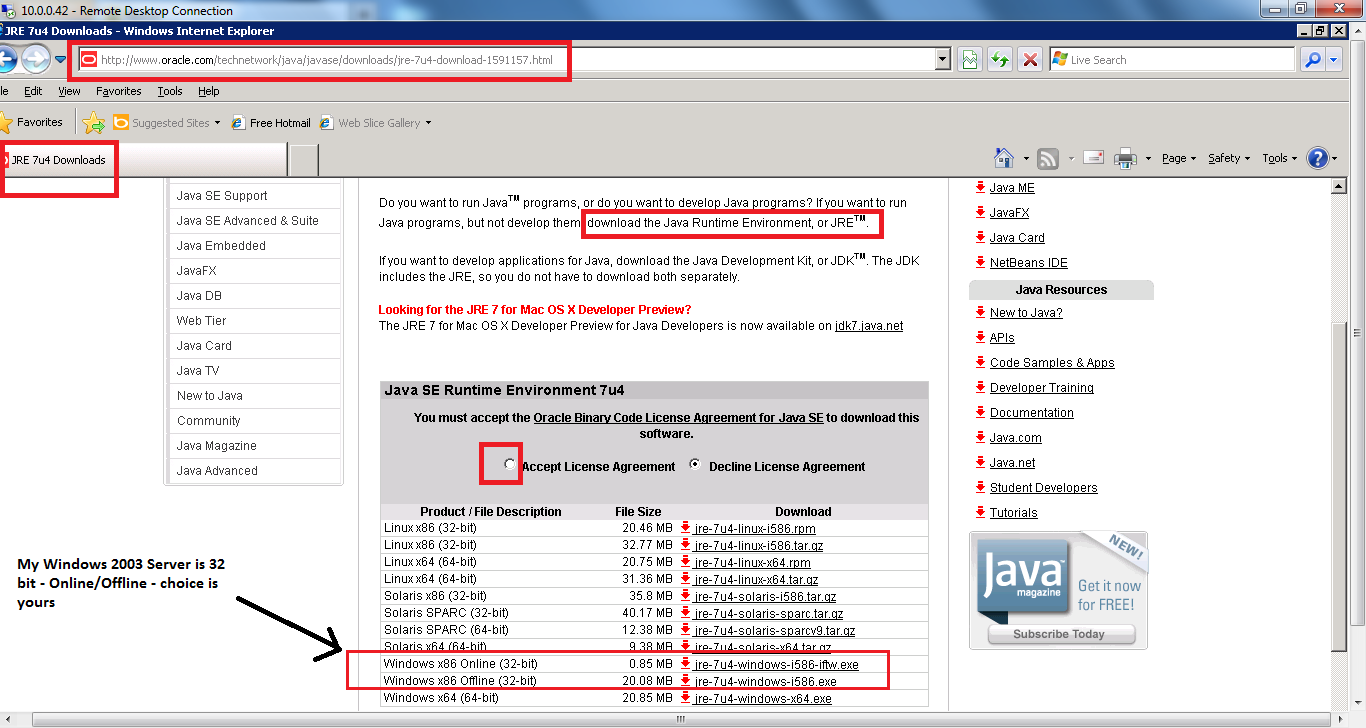Click the Home house icon
This screenshot has height=728, width=1366.
pyautogui.click(x=1004, y=158)
